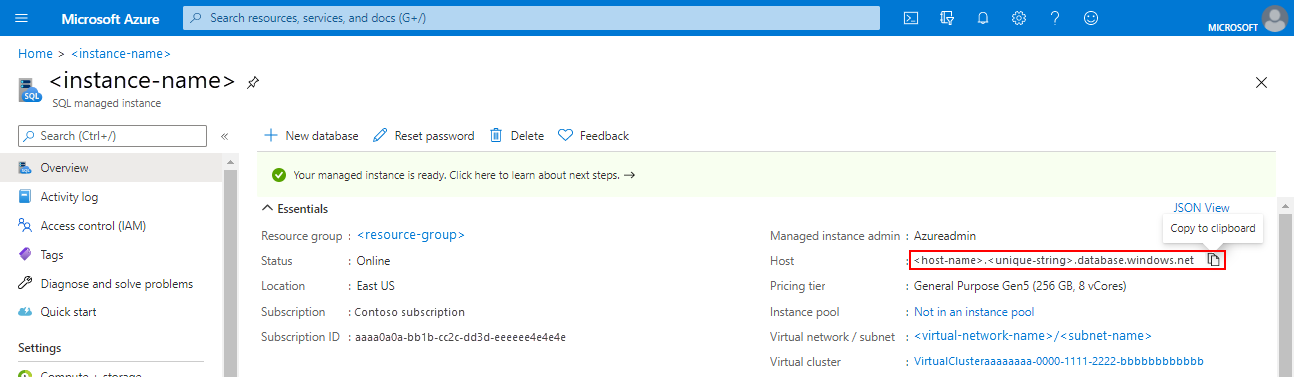Click the green ready checkmark icon
1294x377 pixels.
[280, 175]
